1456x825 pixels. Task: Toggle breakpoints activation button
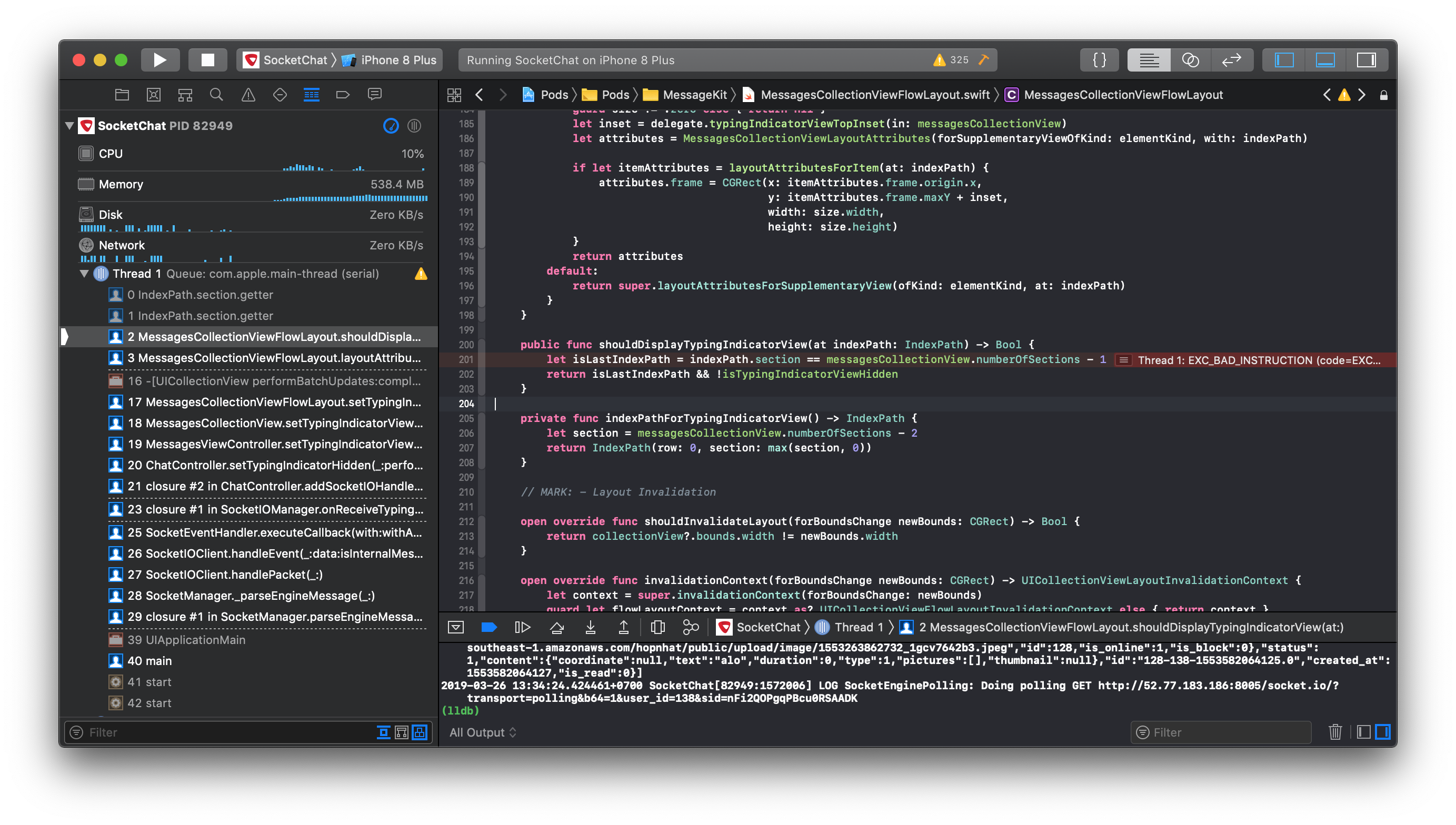488,627
